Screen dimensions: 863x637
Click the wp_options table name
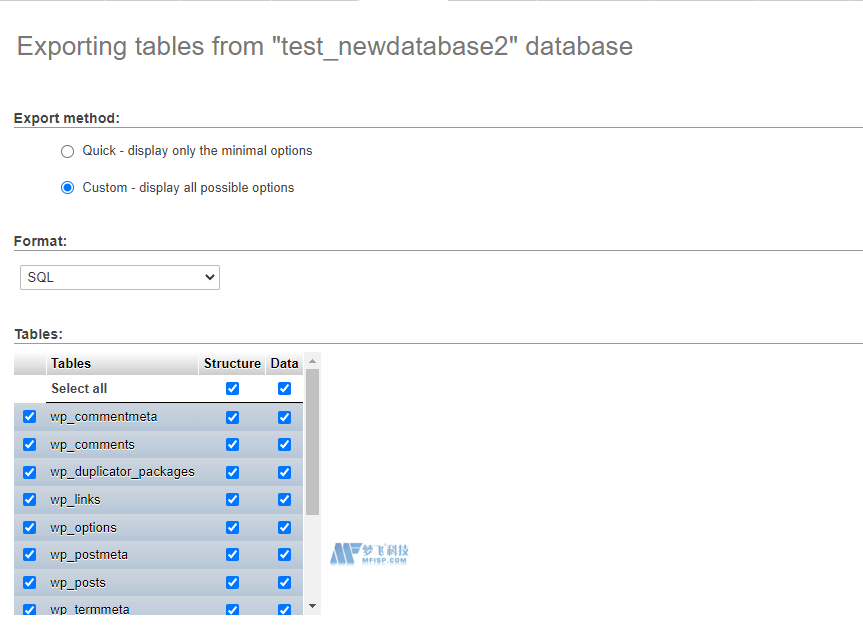(84, 527)
